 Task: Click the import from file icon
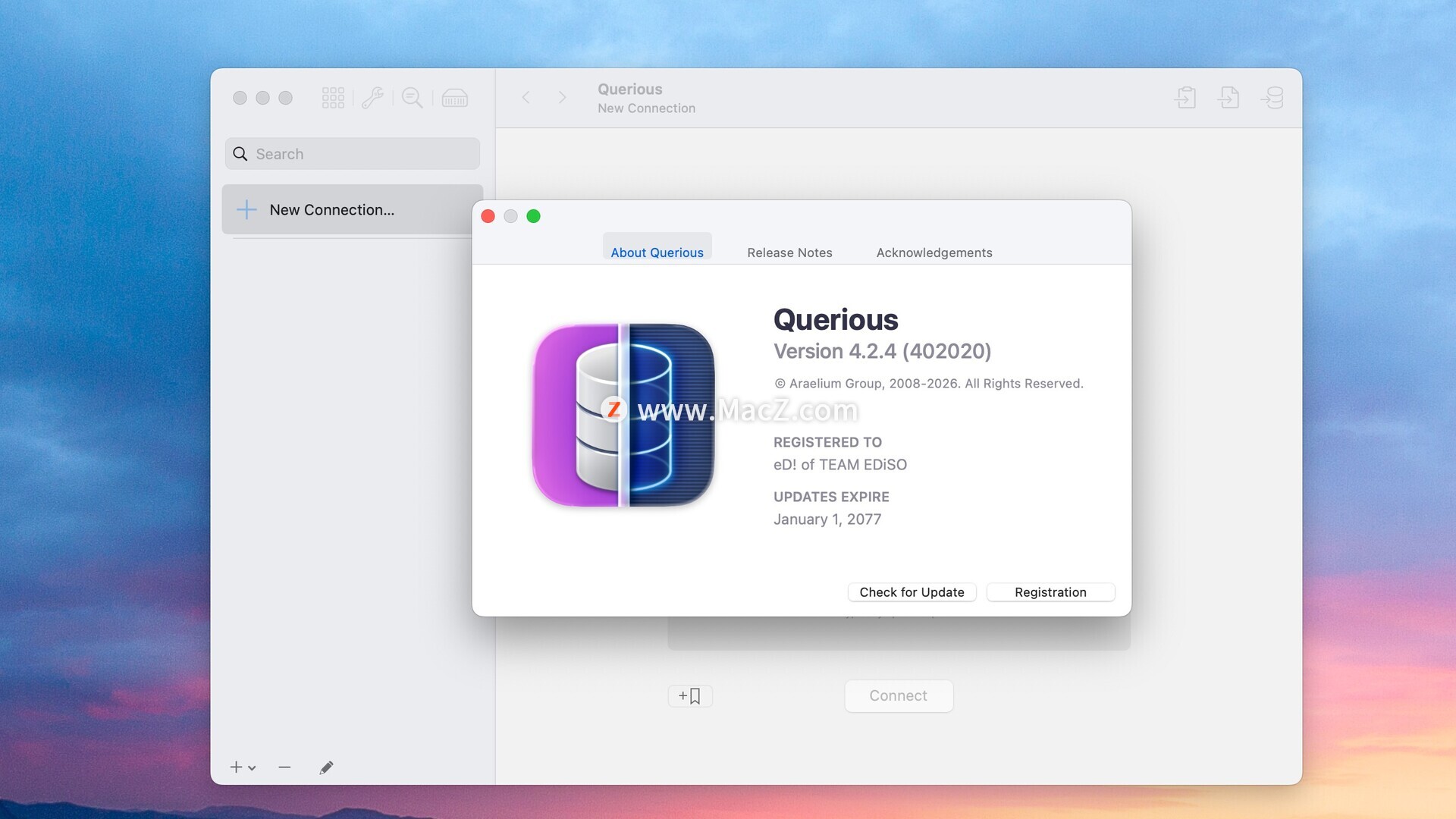[1228, 98]
